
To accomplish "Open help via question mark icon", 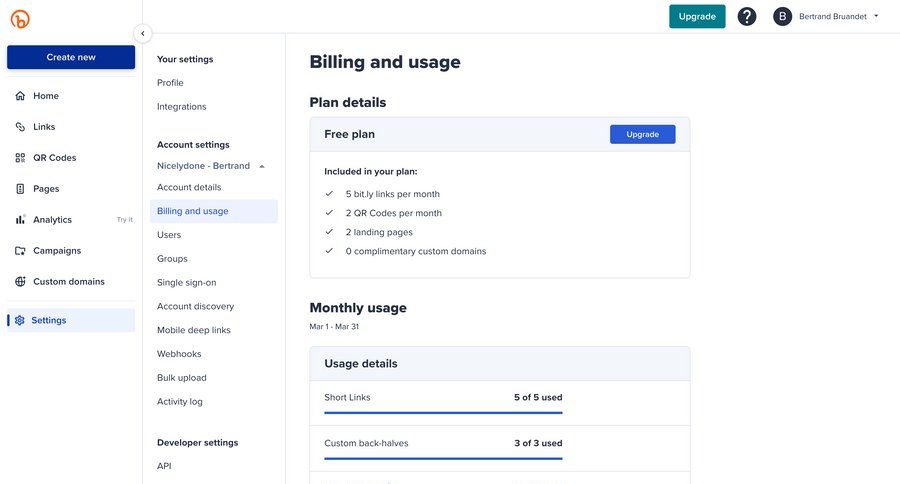I will pyautogui.click(x=747, y=17).
